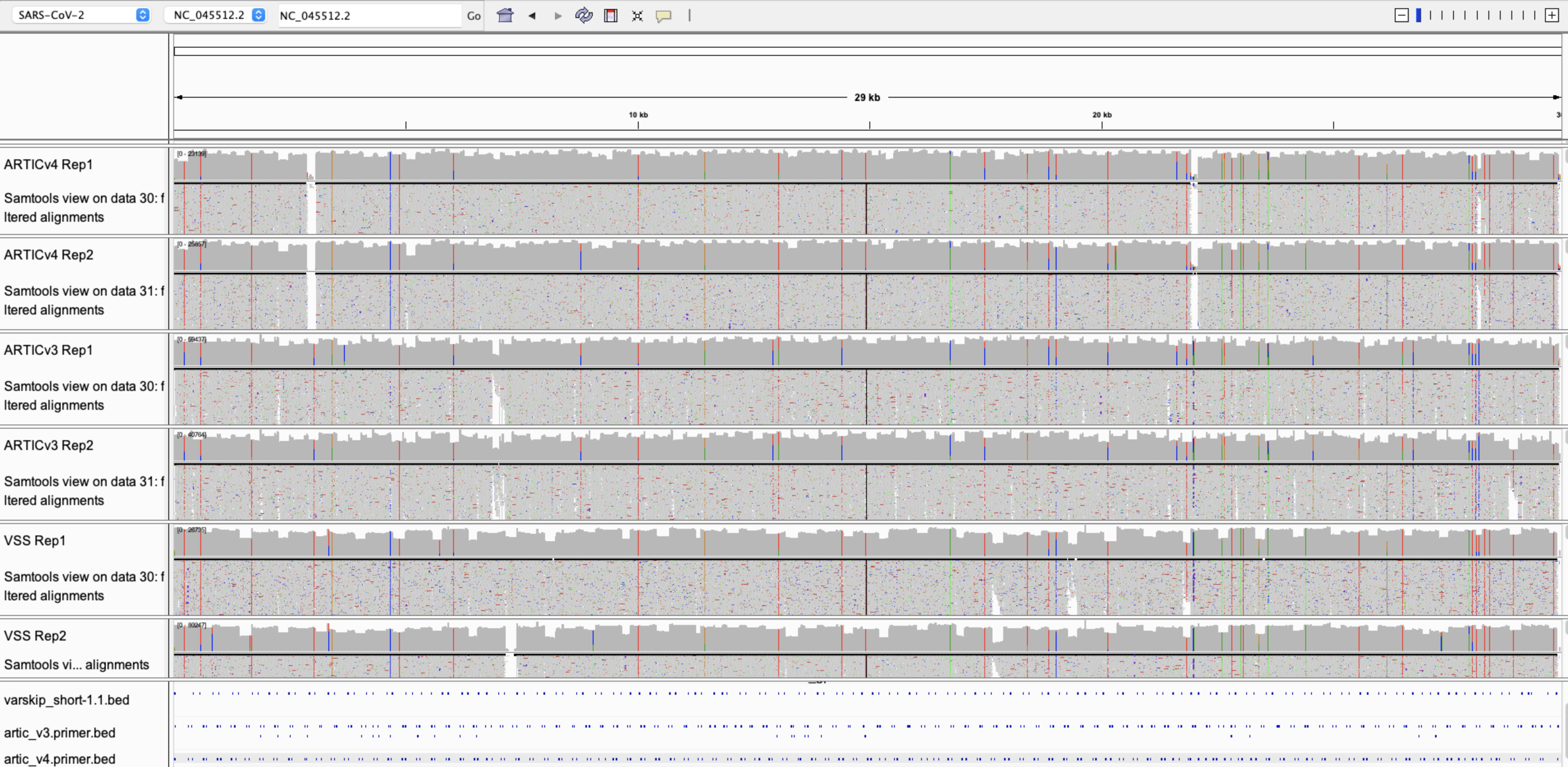Click the resize tracks to fit icon

pos(637,16)
